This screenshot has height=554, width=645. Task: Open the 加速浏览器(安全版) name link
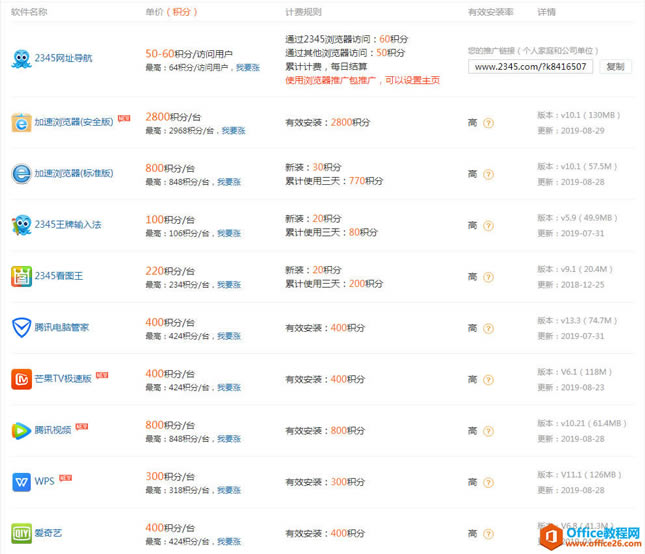74,122
